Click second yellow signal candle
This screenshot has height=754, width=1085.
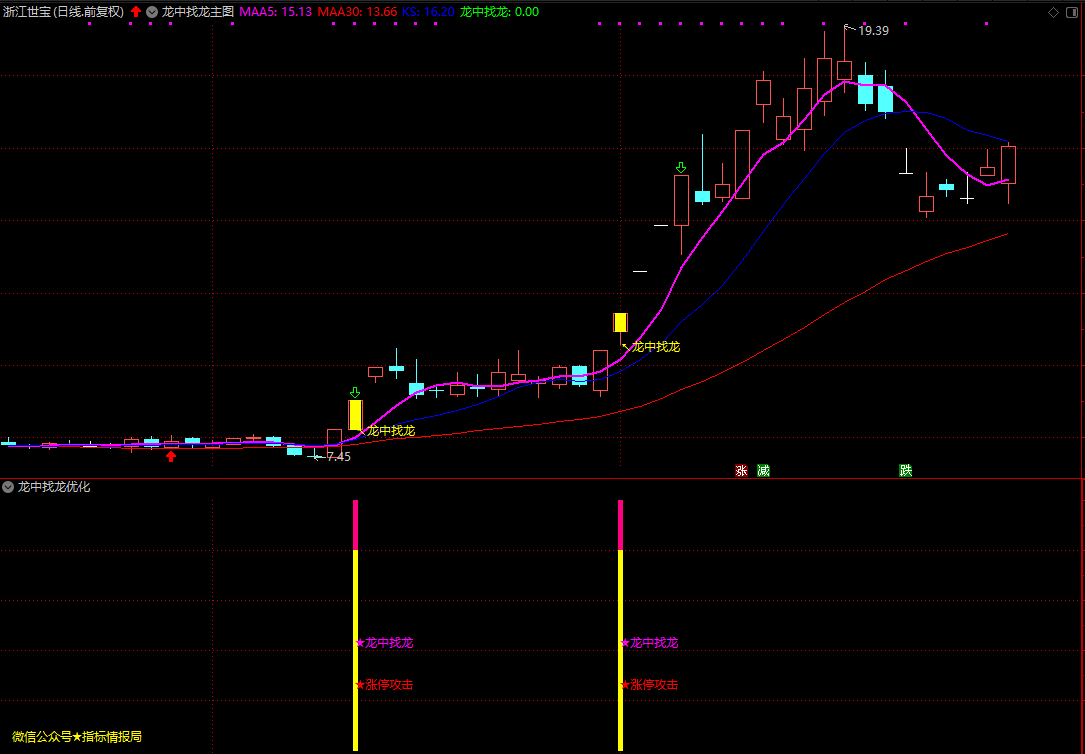point(620,323)
